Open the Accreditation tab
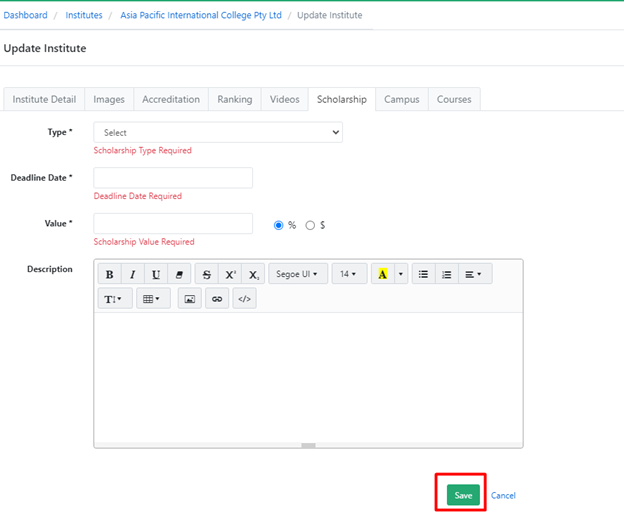The height and width of the screenshot is (516, 624). (x=171, y=99)
